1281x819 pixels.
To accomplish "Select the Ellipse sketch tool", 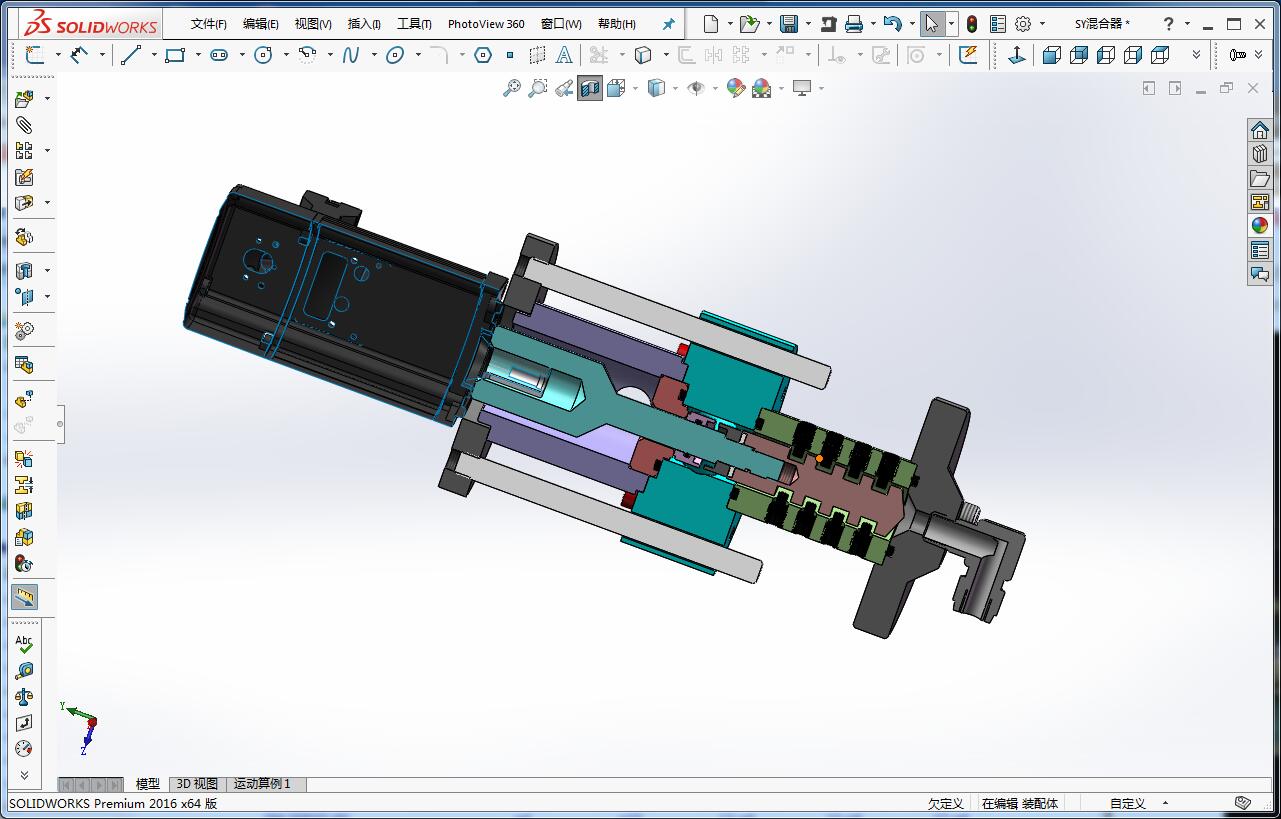I will tap(395, 55).
